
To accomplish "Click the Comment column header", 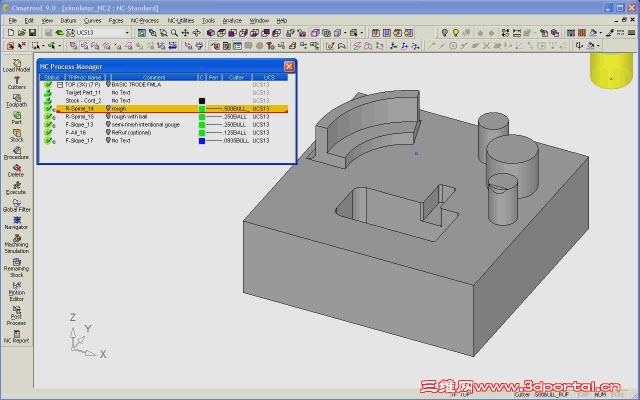I will tap(154, 77).
